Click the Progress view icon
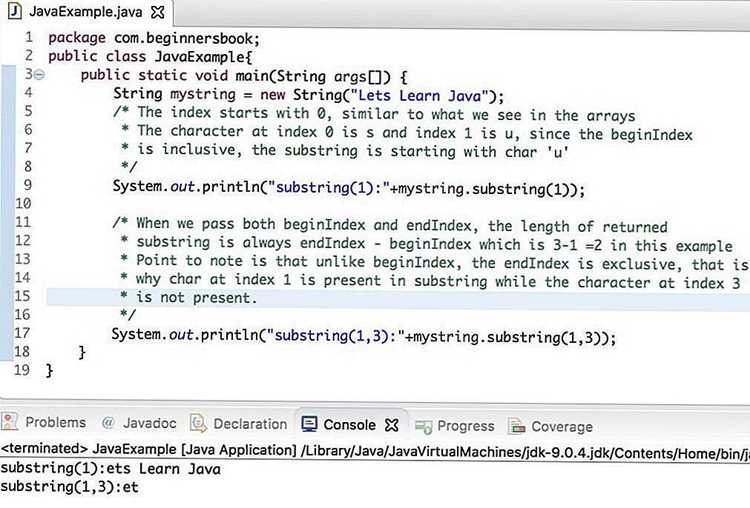Viewport: 750px width, 508px height. 423,426
